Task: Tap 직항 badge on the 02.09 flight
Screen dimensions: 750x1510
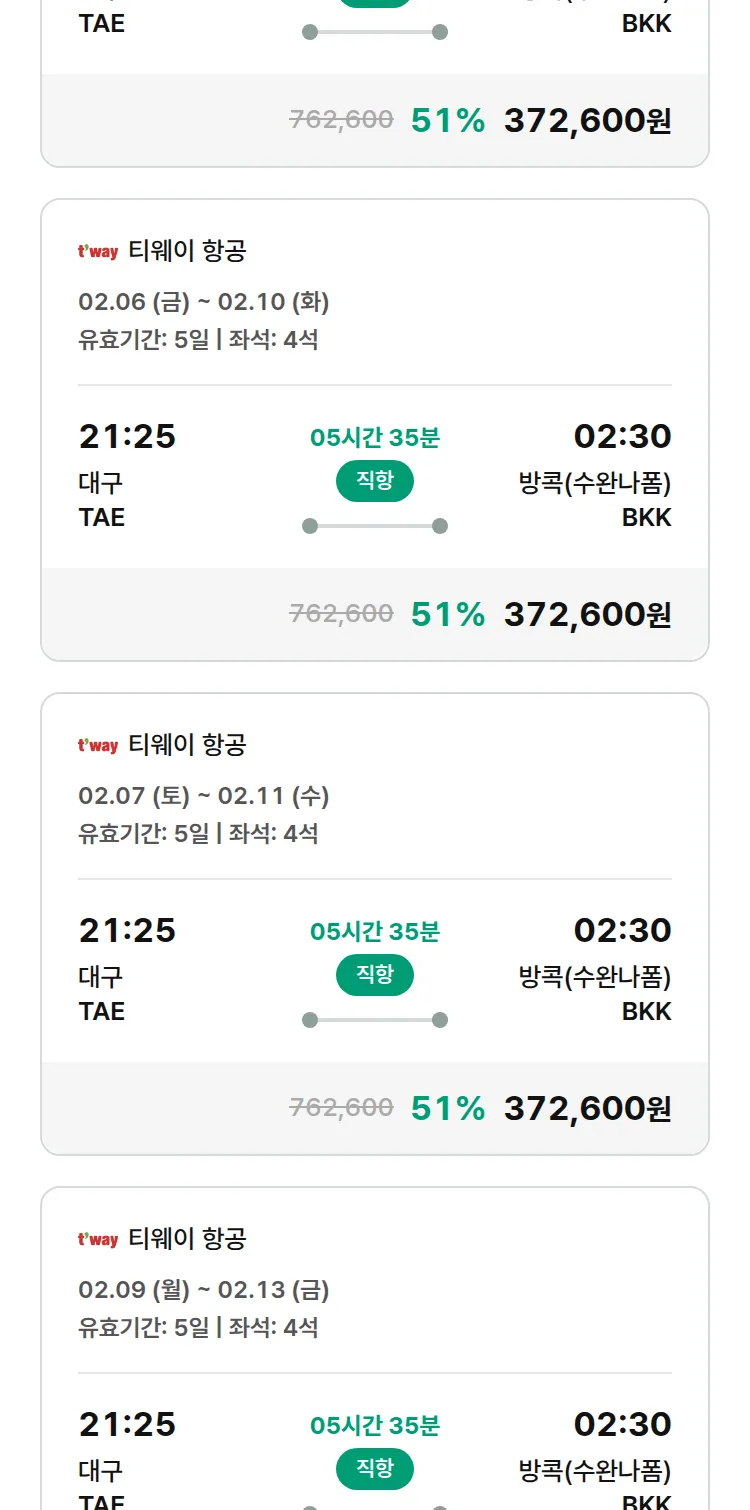Action: point(375,1469)
